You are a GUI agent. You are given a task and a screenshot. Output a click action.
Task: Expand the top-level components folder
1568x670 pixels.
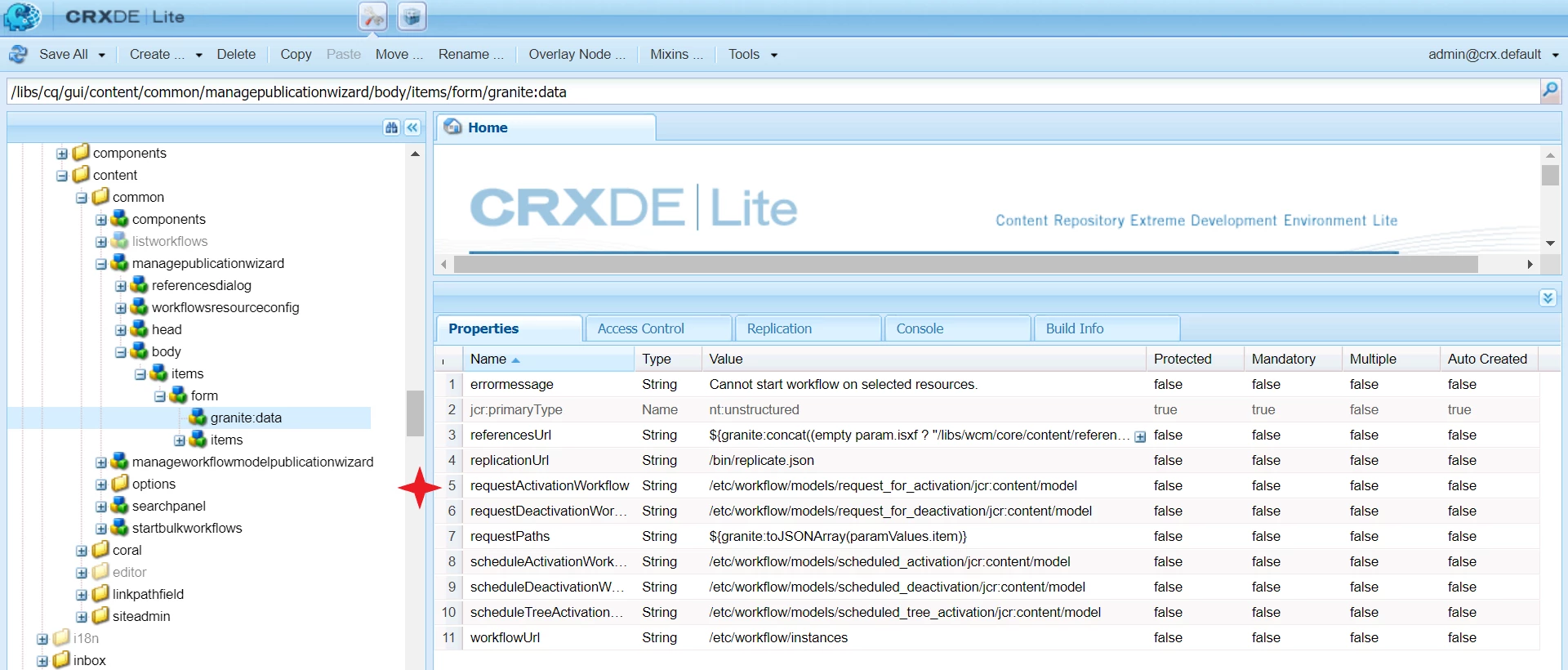pyautogui.click(x=62, y=154)
